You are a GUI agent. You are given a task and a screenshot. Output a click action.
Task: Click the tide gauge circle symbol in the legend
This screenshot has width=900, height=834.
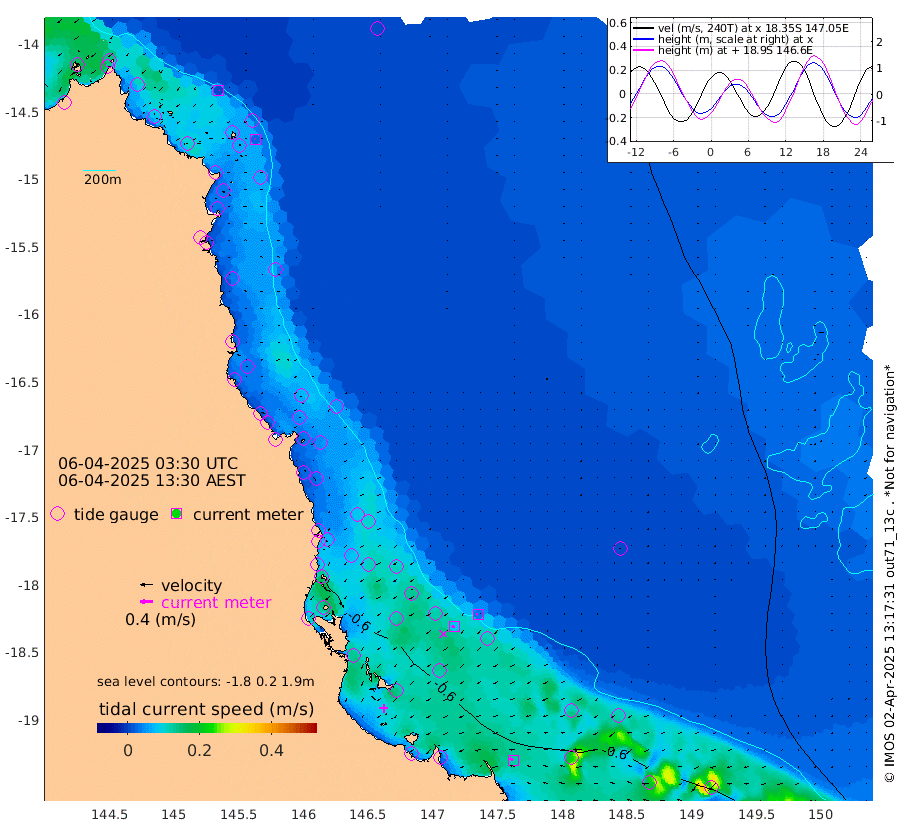point(57,514)
